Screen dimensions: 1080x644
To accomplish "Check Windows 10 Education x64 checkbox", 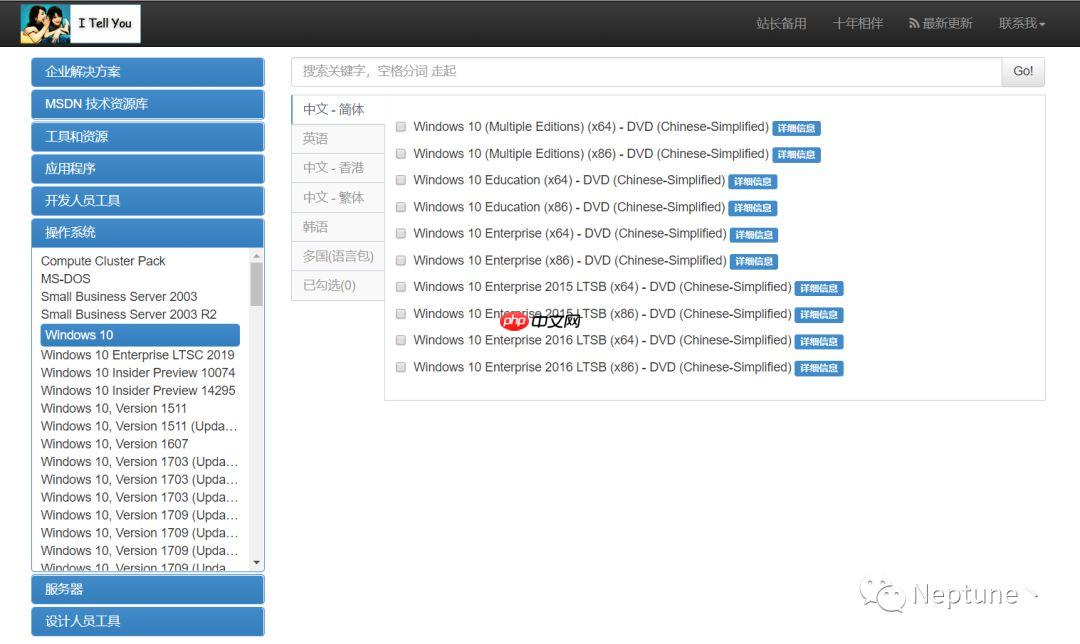I will [x=401, y=180].
